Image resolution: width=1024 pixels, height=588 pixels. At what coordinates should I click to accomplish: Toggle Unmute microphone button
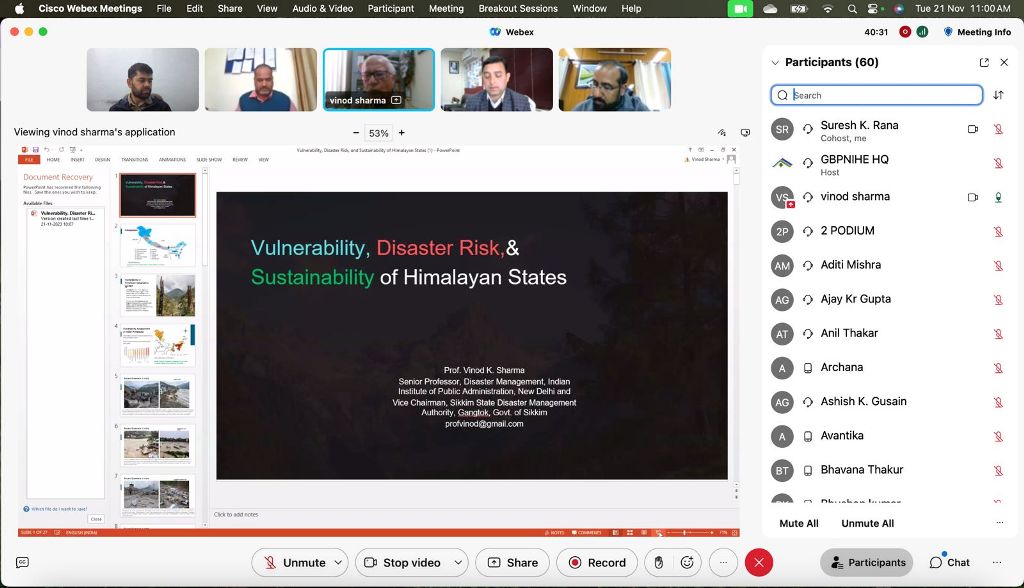click(295, 562)
